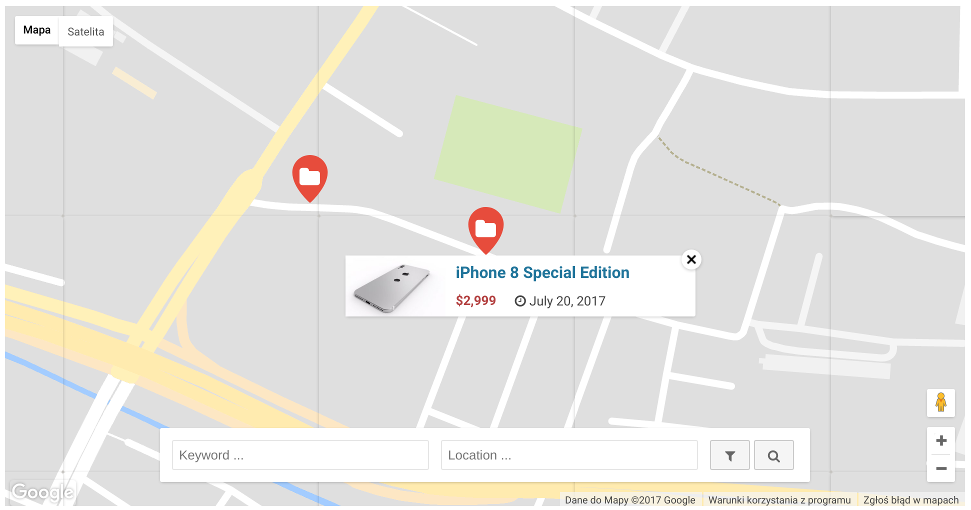Click the left red folder map marker
Image resolution: width=971 pixels, height=510 pixels.
point(310,178)
